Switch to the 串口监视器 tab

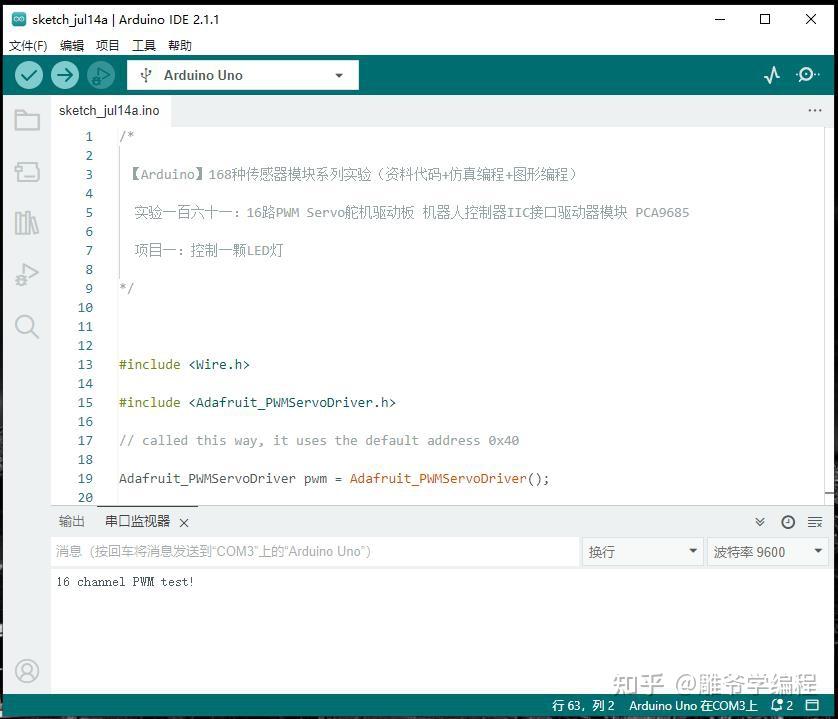coord(137,521)
